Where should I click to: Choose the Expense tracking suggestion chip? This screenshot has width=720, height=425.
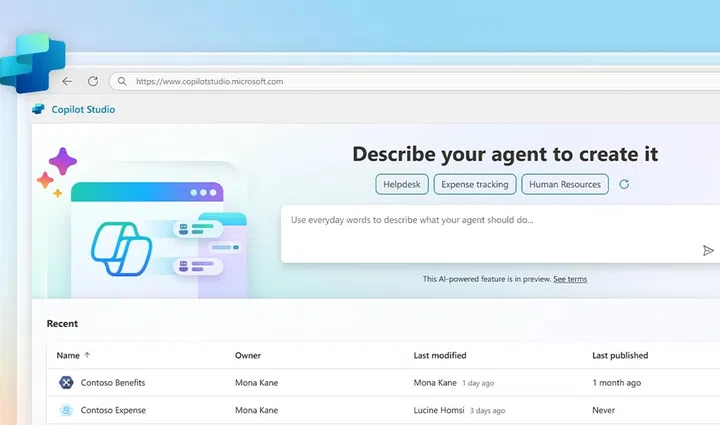[475, 184]
